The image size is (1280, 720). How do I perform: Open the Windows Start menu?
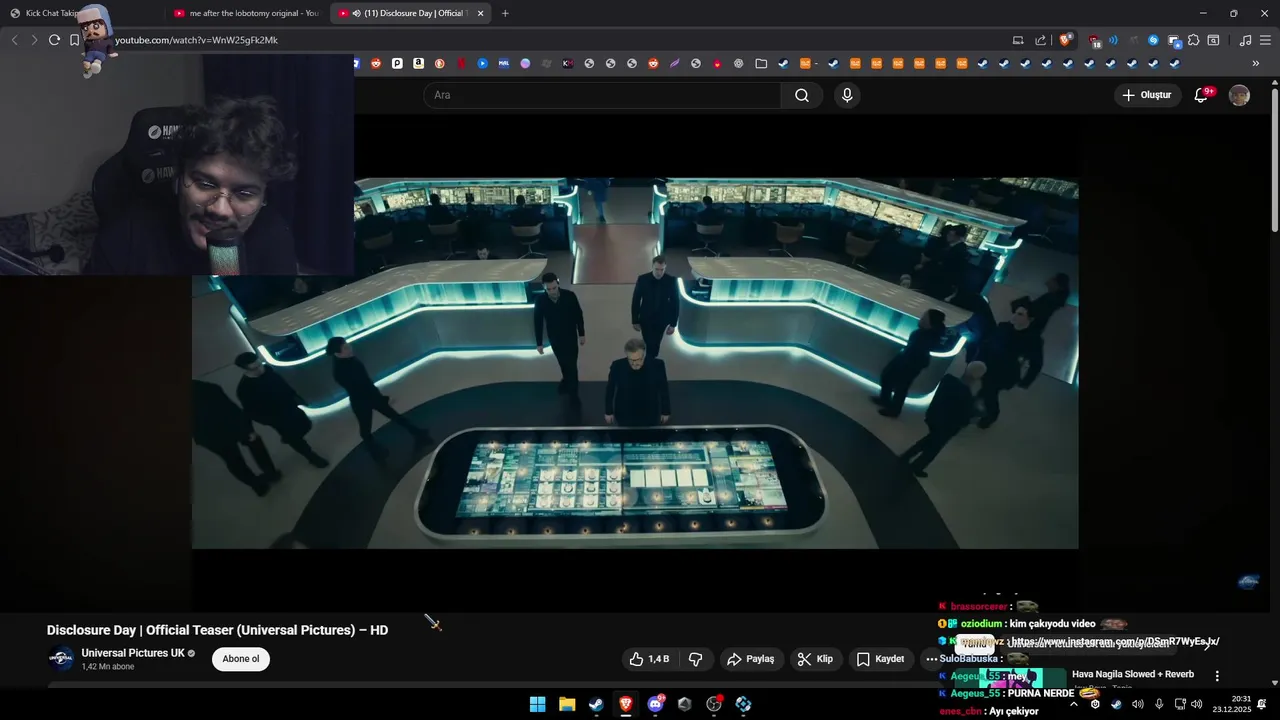(537, 704)
